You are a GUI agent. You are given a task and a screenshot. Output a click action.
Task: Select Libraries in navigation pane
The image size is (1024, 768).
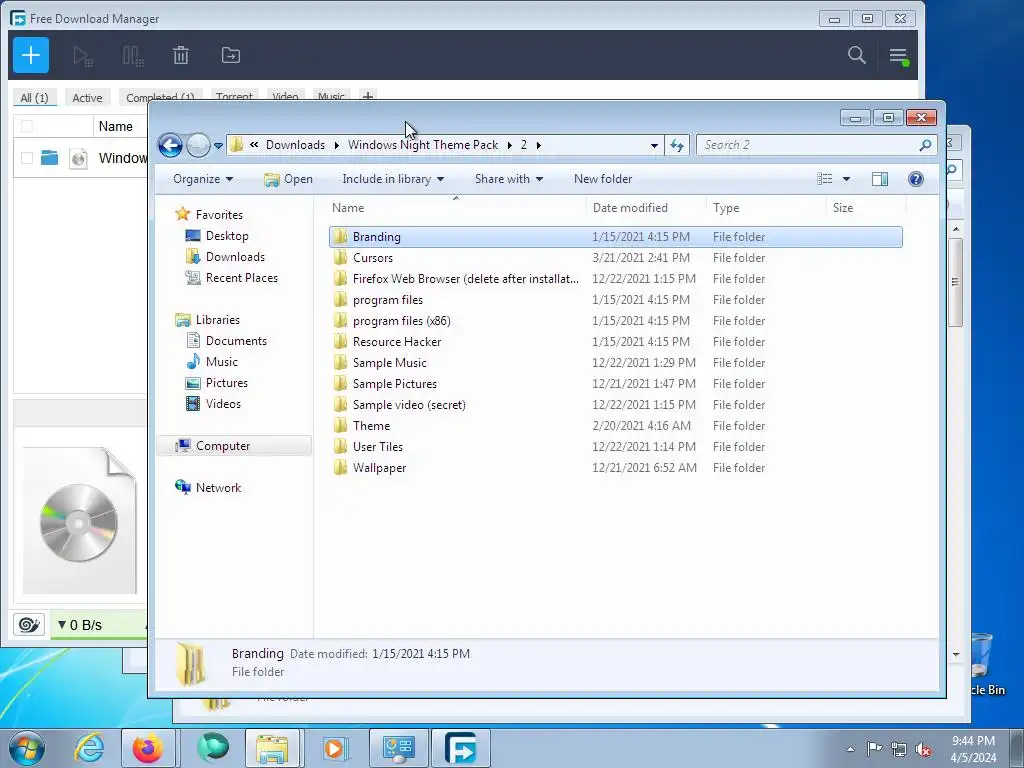click(217, 319)
